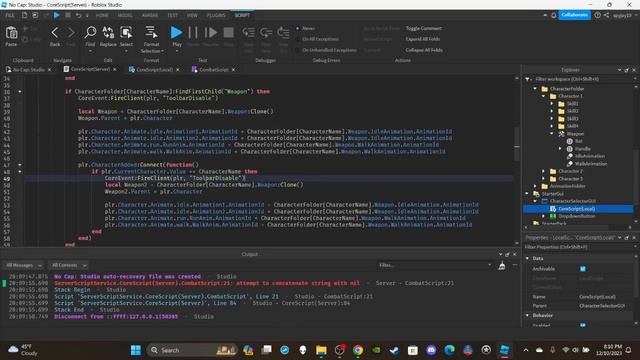The image size is (640, 360).
Task: Switch to the CombatScript editor tab
Action: [213, 70]
